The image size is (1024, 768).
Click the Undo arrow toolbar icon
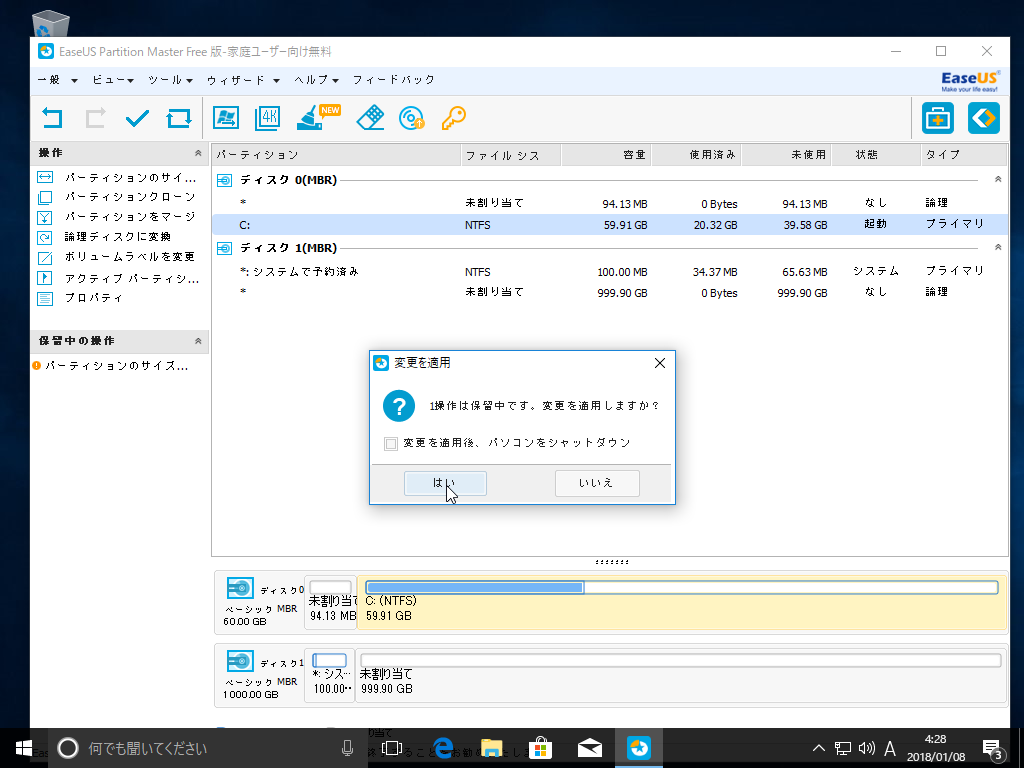tap(52, 118)
